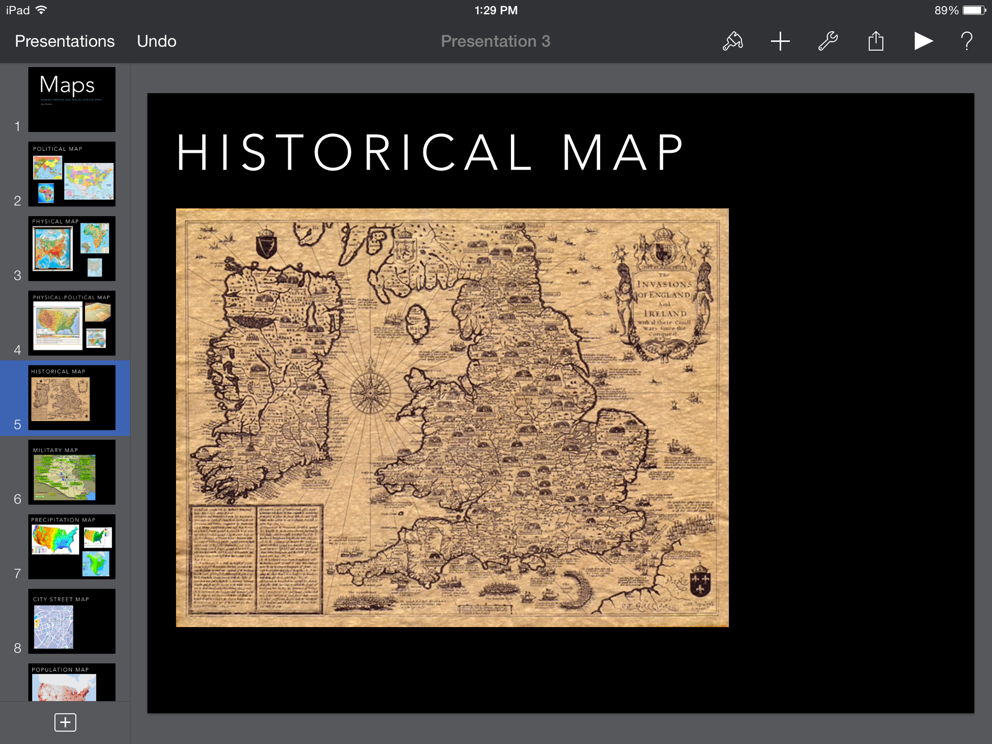Jump to the Precipitation Map slide

(x=71, y=546)
